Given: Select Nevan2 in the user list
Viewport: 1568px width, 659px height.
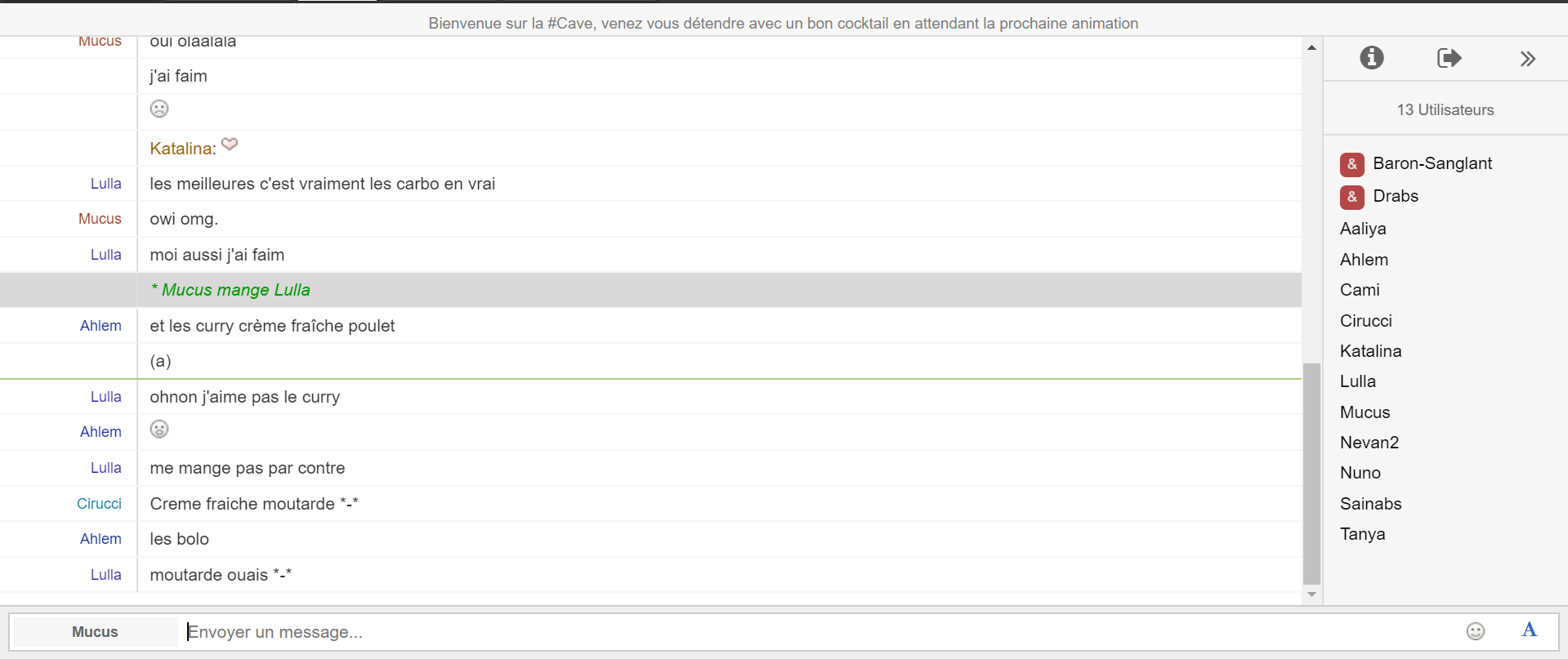Looking at the screenshot, I should tap(1369, 443).
